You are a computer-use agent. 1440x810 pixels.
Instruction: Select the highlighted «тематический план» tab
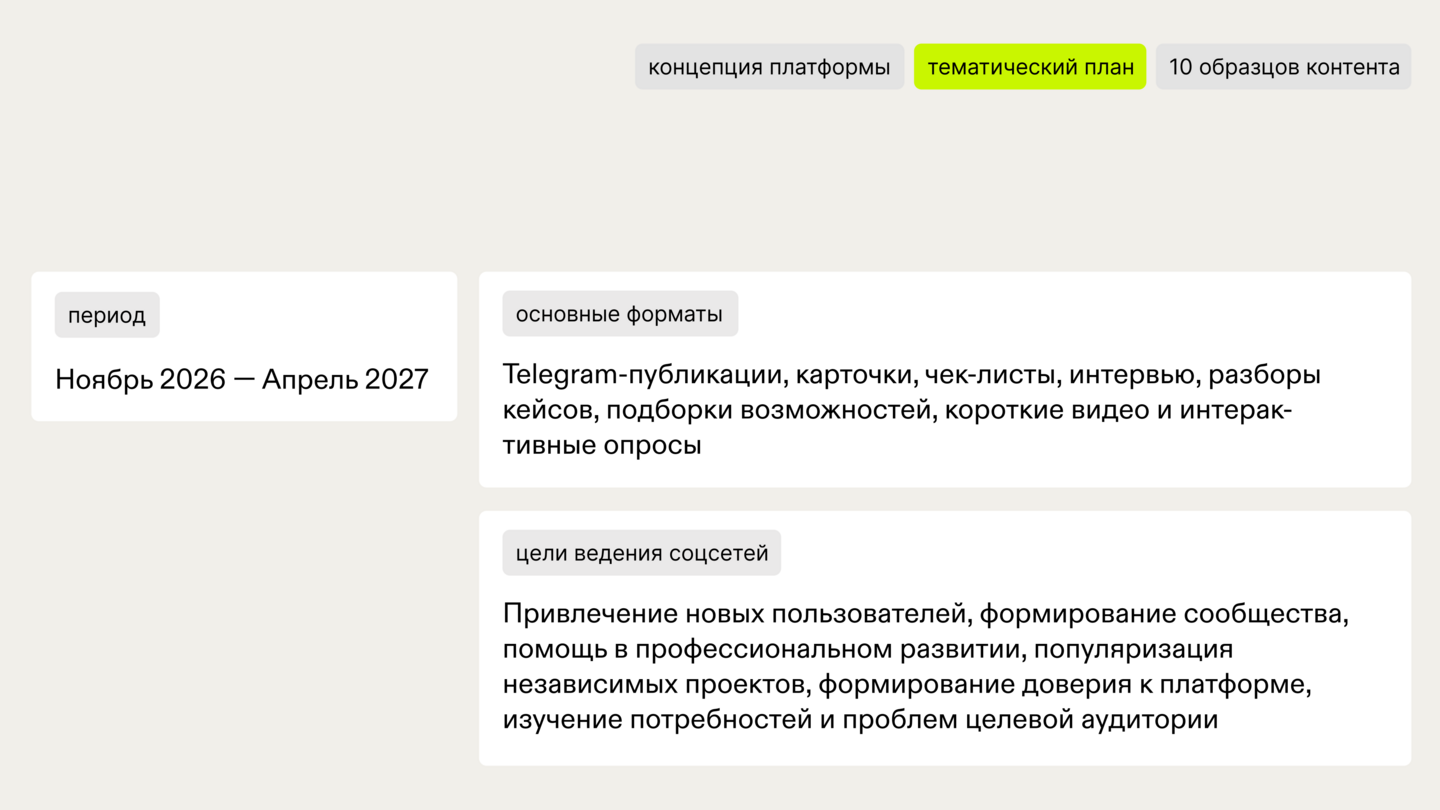(1030, 67)
